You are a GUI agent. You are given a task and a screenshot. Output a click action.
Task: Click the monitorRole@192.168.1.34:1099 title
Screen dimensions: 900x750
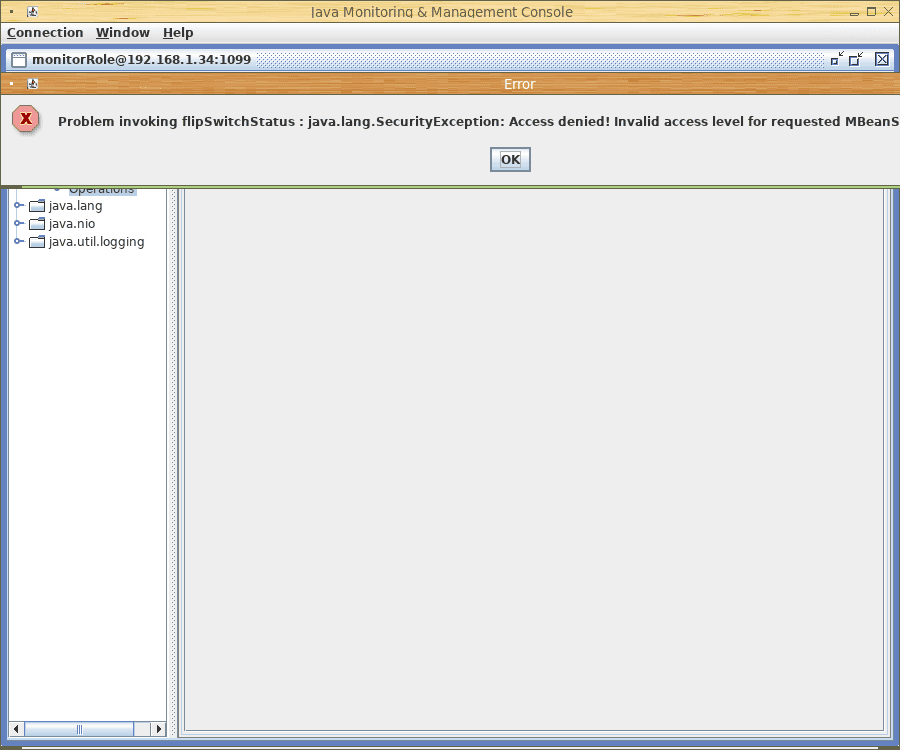(142, 60)
